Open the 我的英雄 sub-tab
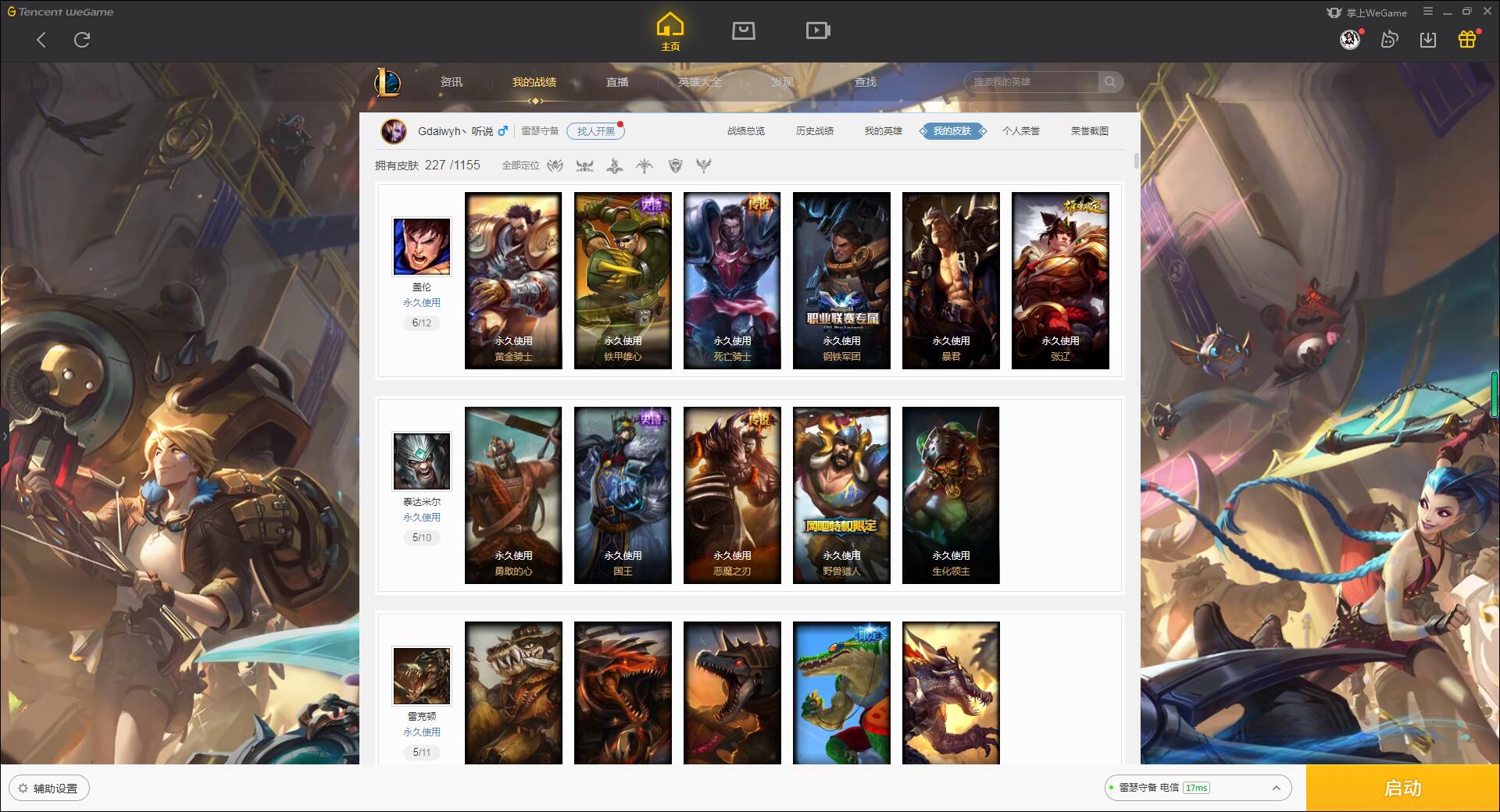This screenshot has height=812, width=1500. pos(884,131)
